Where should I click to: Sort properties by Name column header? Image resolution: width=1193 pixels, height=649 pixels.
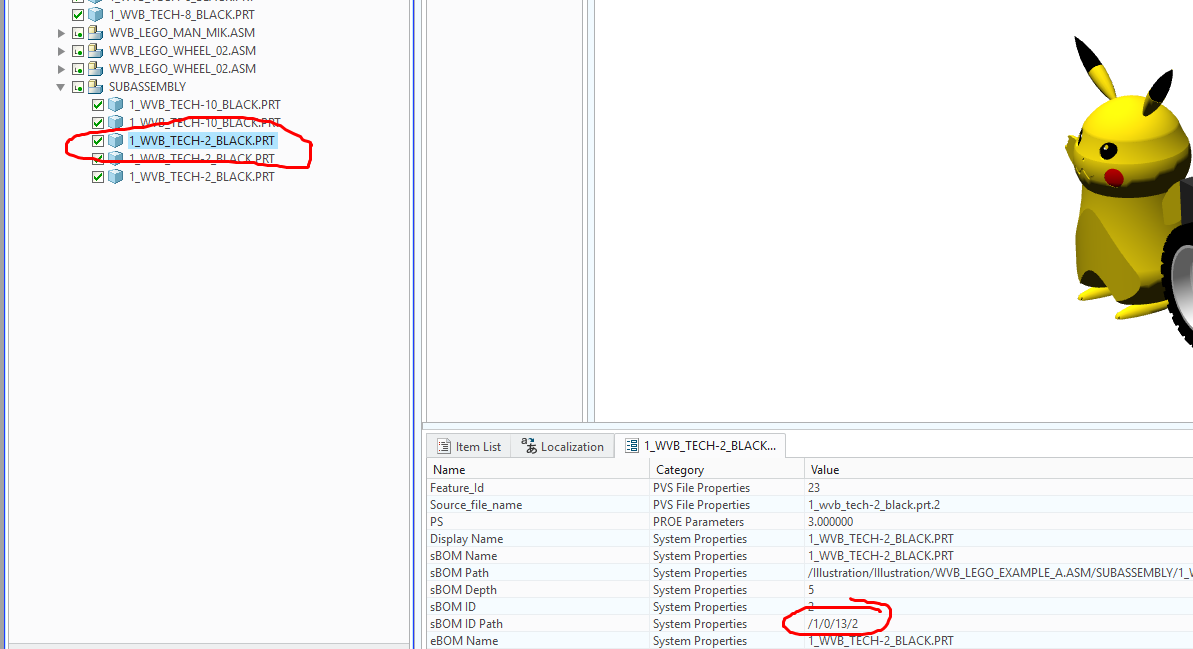(x=538, y=470)
